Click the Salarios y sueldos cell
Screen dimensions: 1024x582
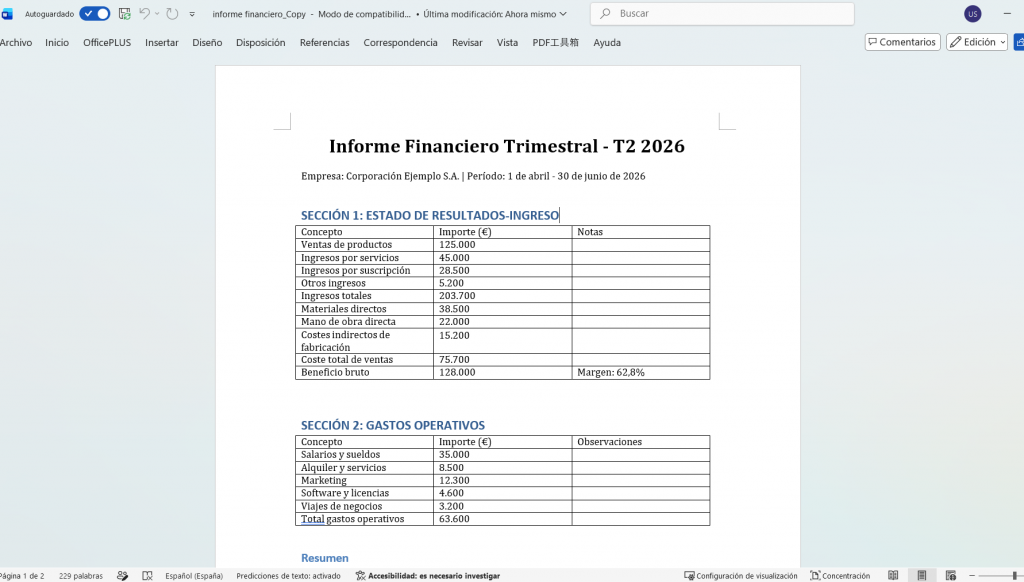[x=364, y=455]
